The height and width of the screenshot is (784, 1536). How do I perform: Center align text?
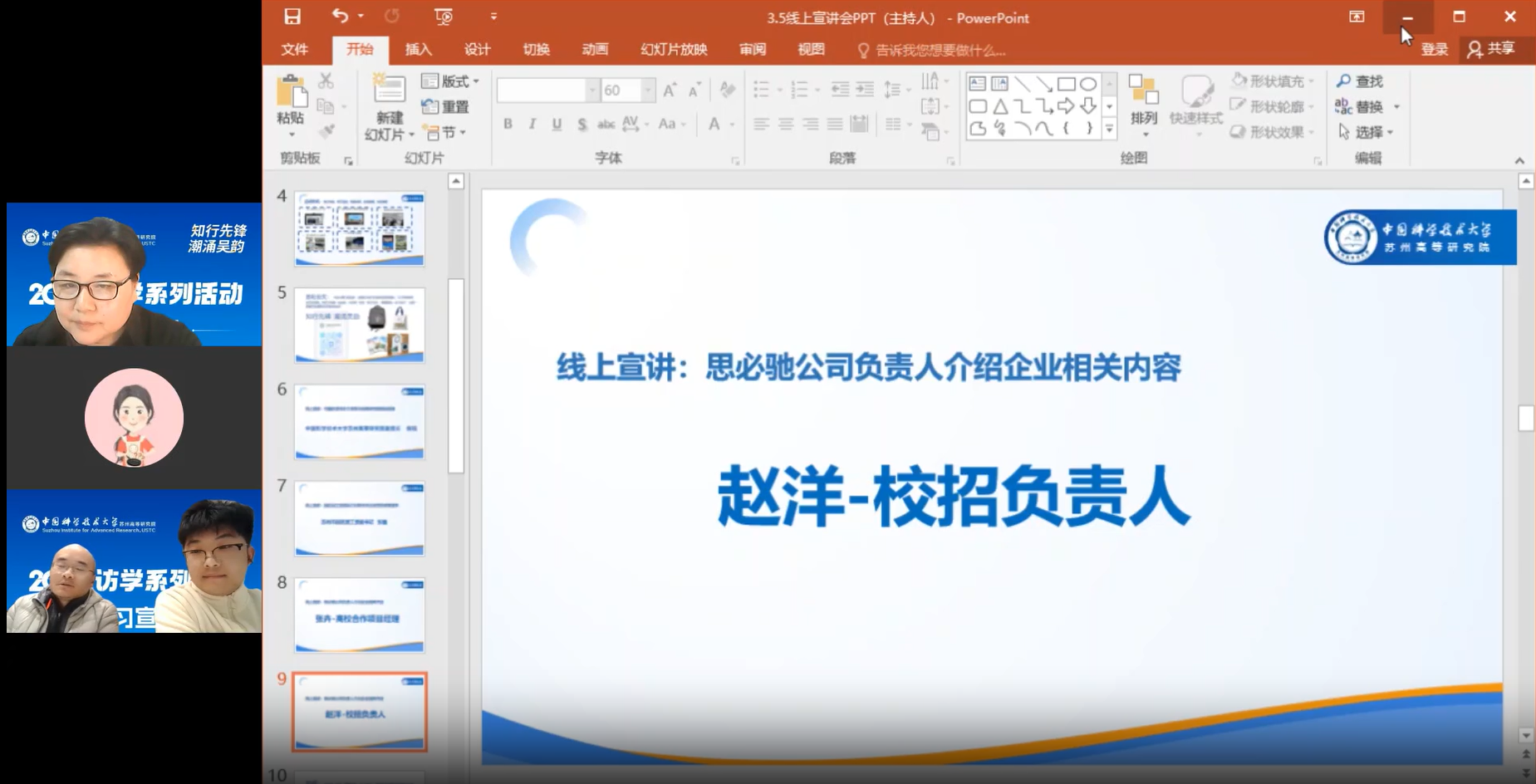(786, 125)
